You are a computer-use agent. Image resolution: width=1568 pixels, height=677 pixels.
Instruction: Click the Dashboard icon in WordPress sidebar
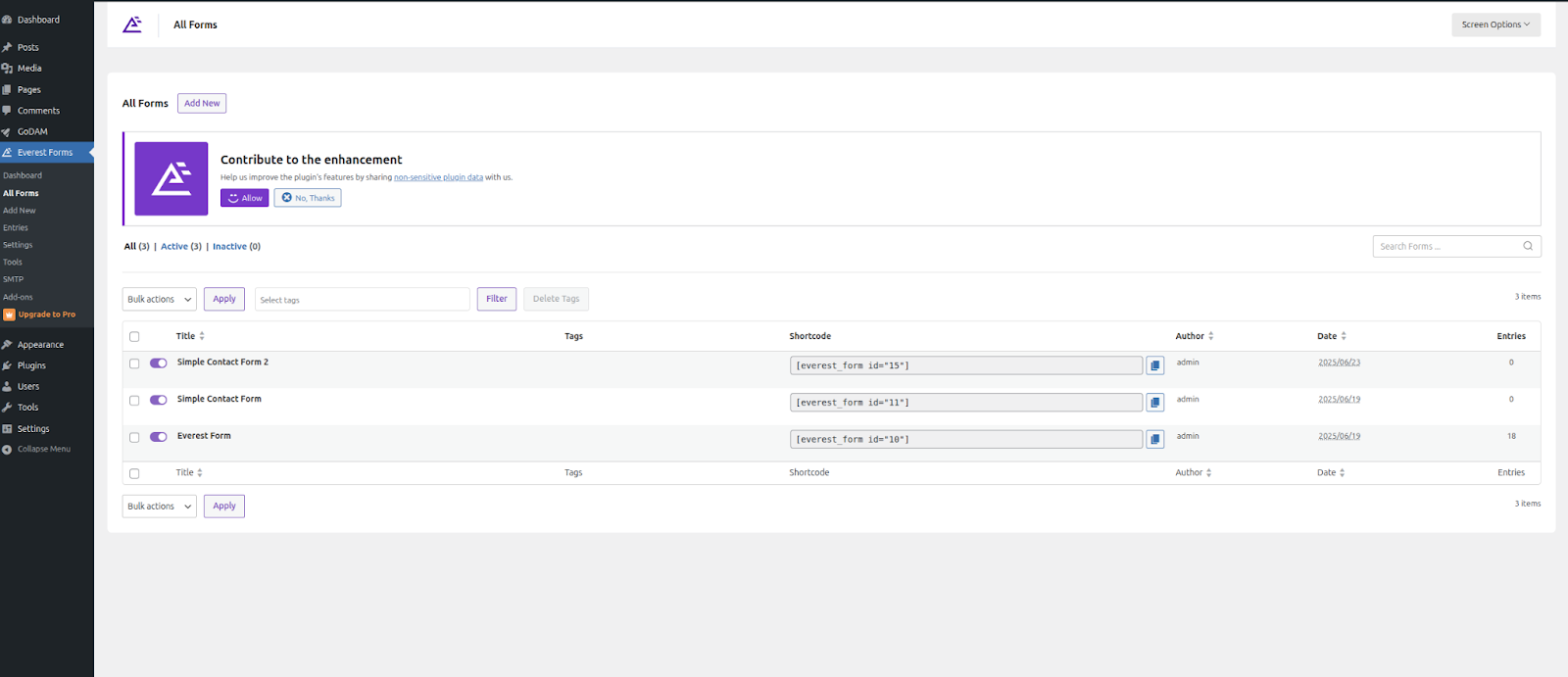[7, 20]
